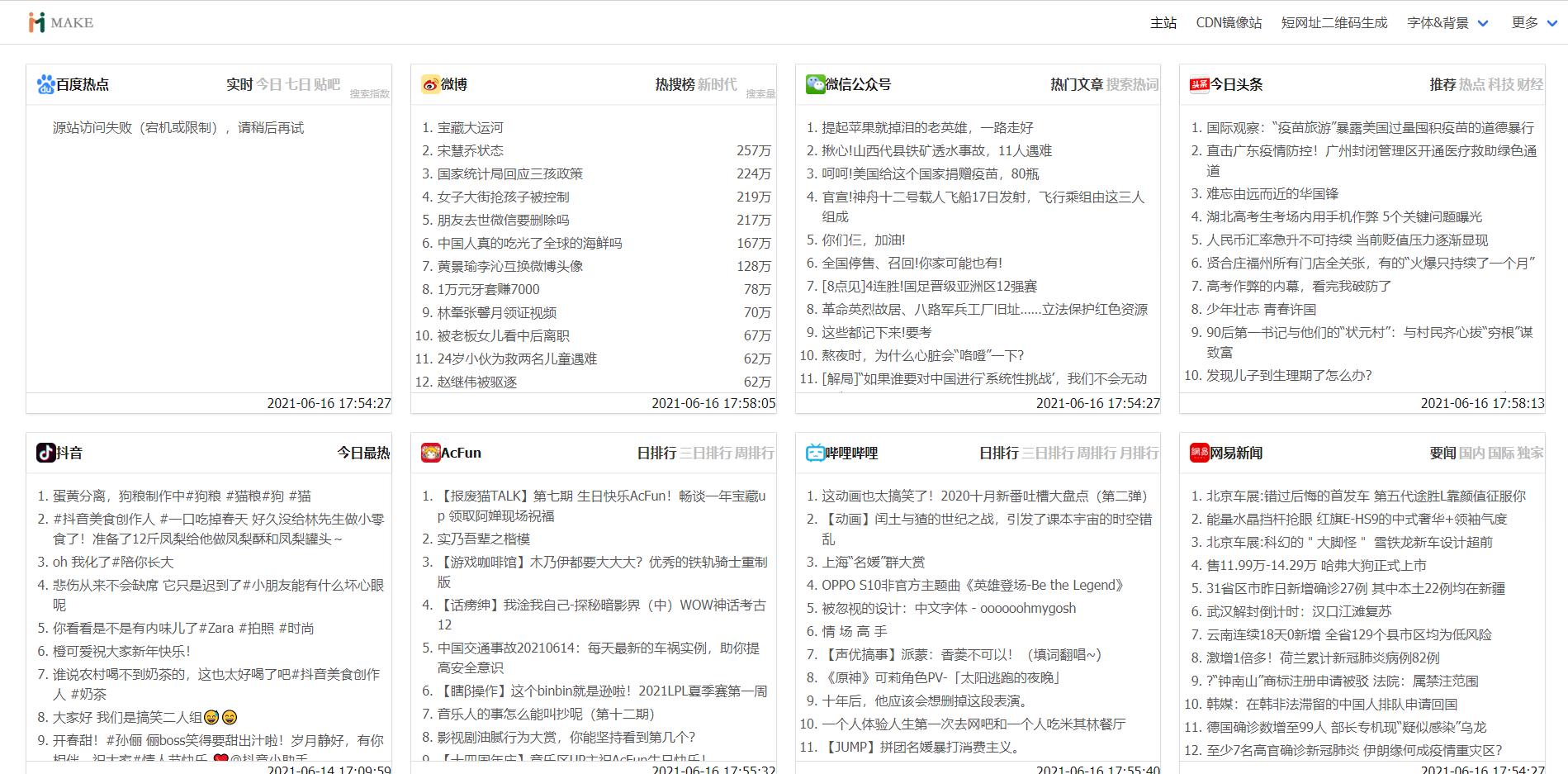Click the 网易新闻 NetEase panel icon
Screen dimensions: 1568x774
[x=1199, y=453]
